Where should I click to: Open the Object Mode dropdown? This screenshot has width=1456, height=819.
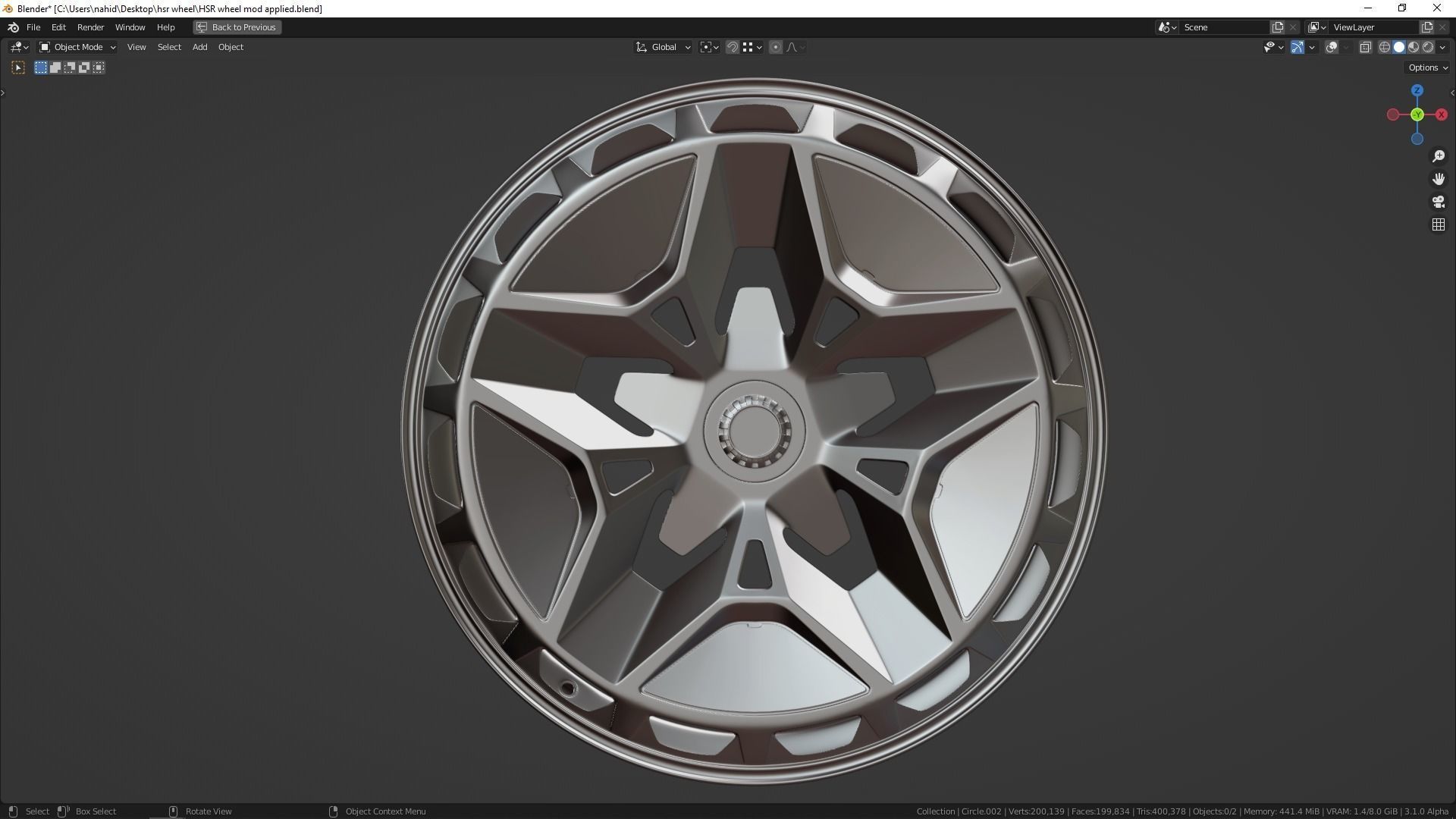pos(76,47)
